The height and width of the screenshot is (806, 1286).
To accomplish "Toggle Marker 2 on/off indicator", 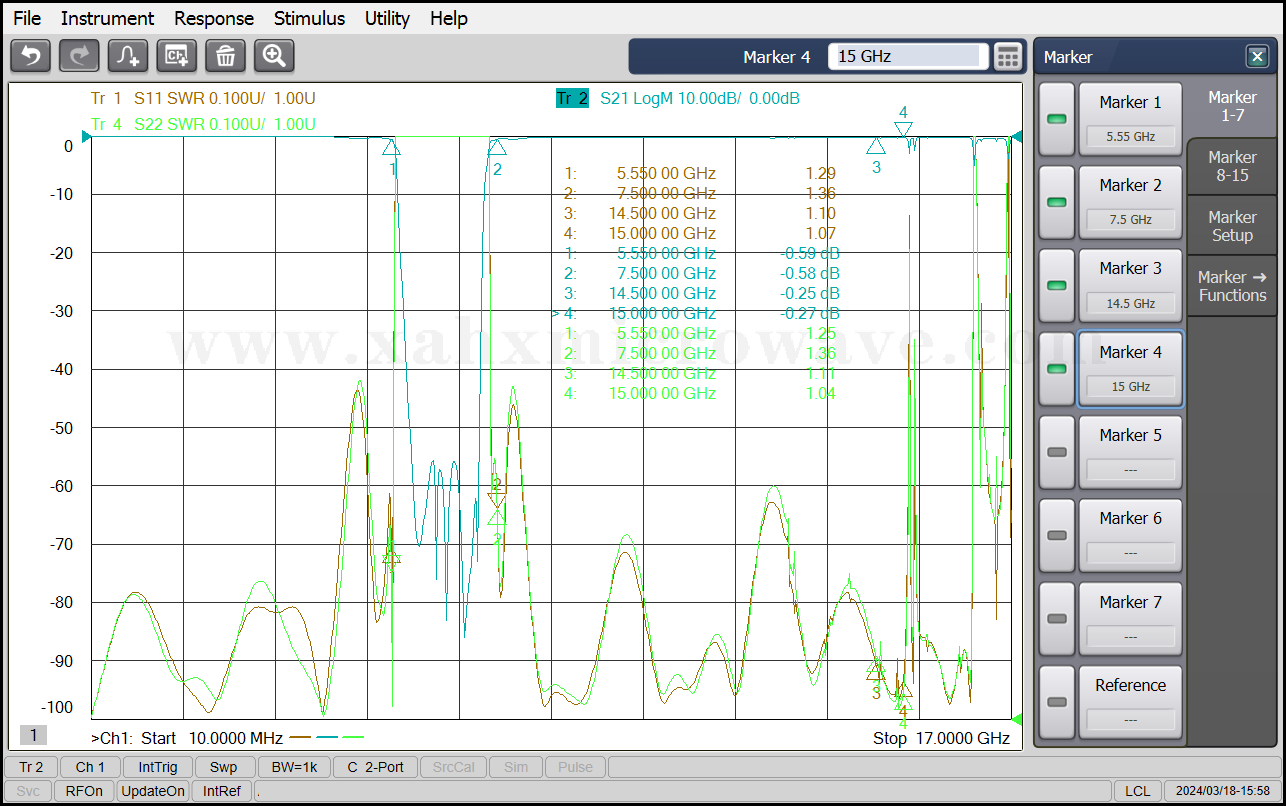I will (1056, 202).
